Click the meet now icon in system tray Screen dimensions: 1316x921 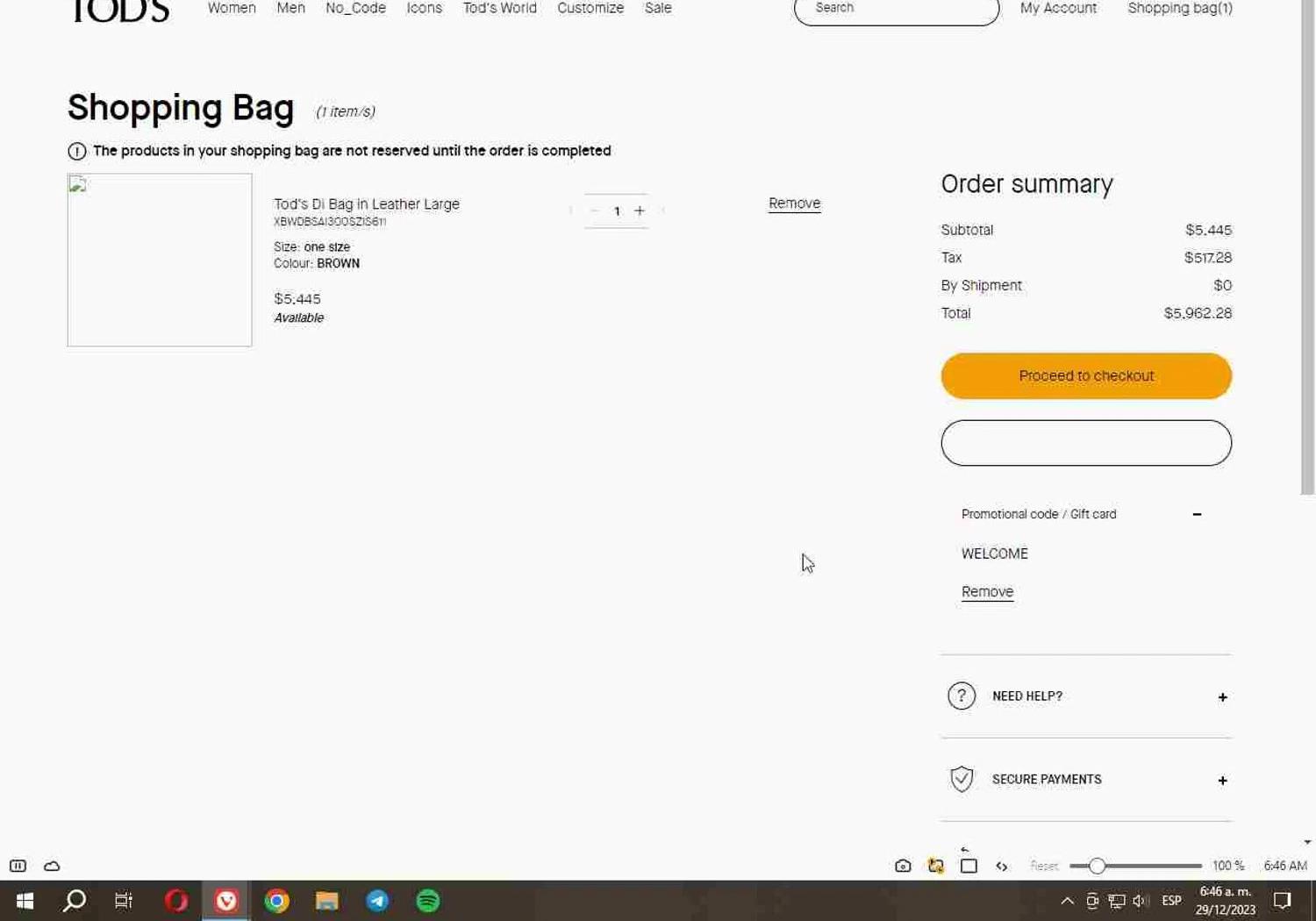[1092, 901]
